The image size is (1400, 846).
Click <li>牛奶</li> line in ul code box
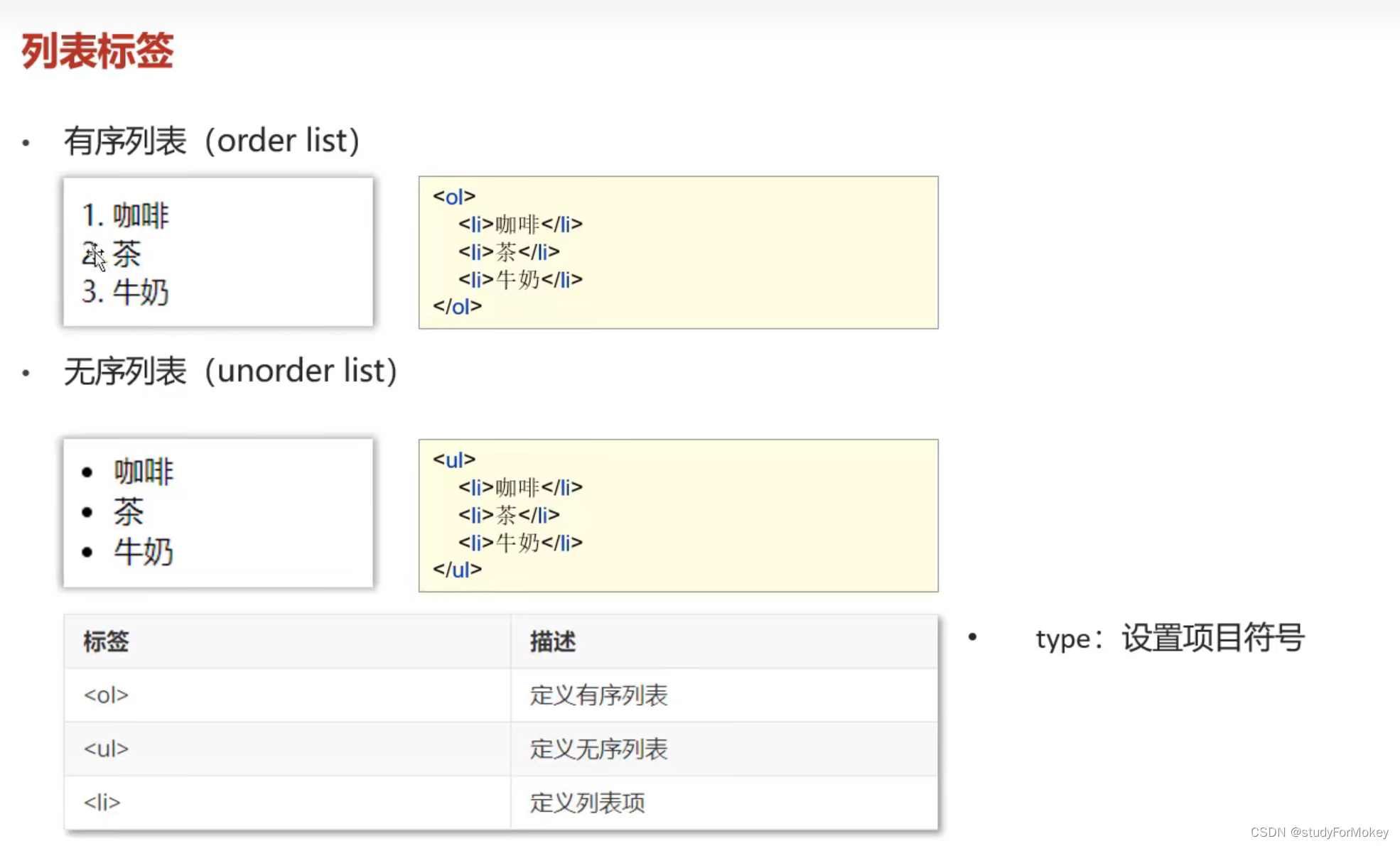(x=520, y=543)
